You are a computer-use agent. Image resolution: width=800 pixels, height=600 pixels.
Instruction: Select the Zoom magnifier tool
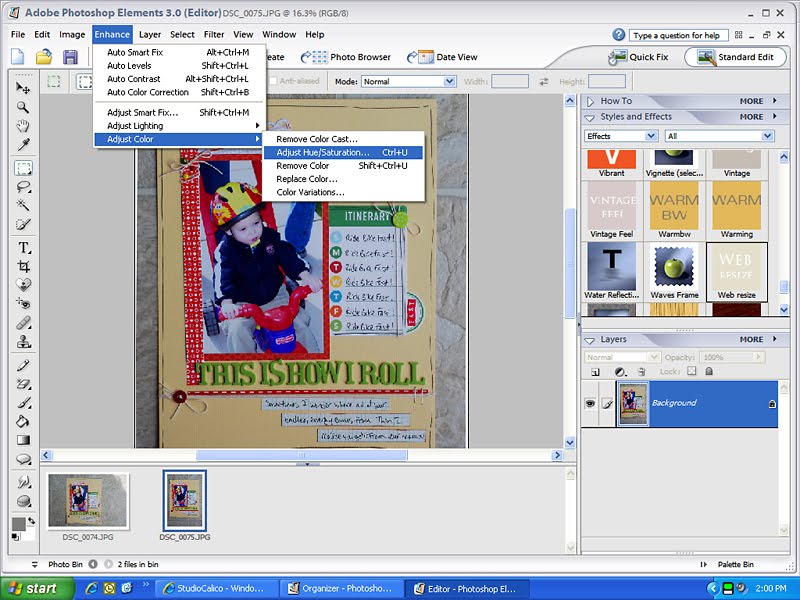(x=23, y=107)
